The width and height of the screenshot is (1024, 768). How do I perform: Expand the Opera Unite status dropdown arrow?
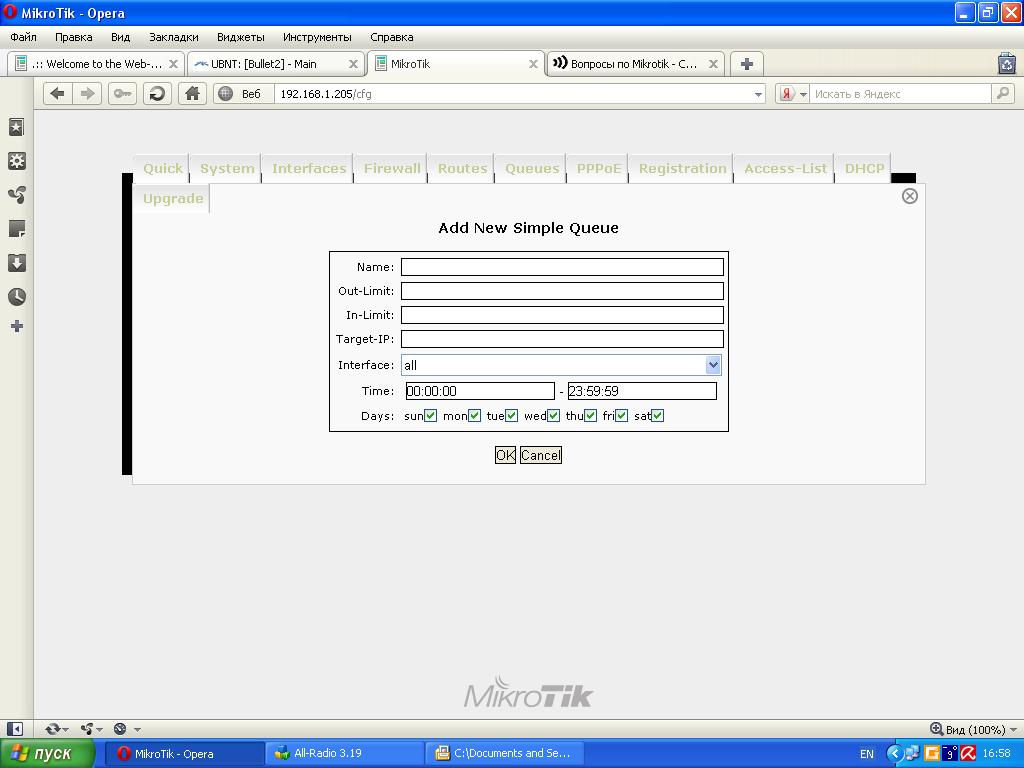click(99, 729)
